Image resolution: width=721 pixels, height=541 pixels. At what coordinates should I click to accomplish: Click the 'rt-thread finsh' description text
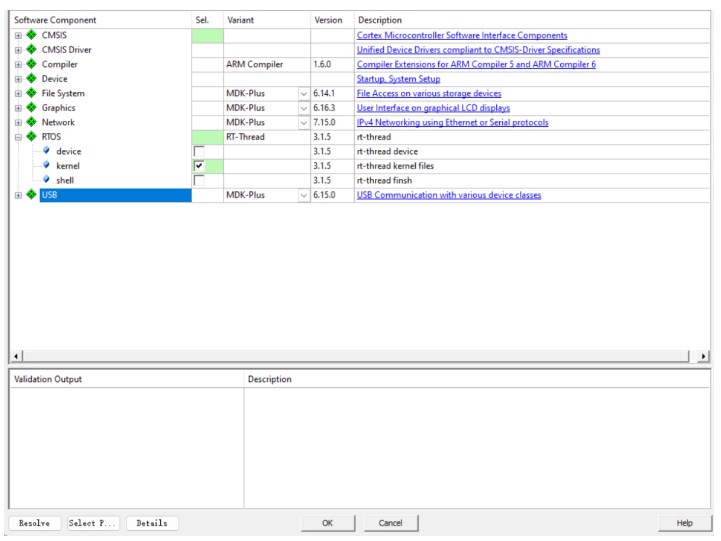(x=384, y=180)
